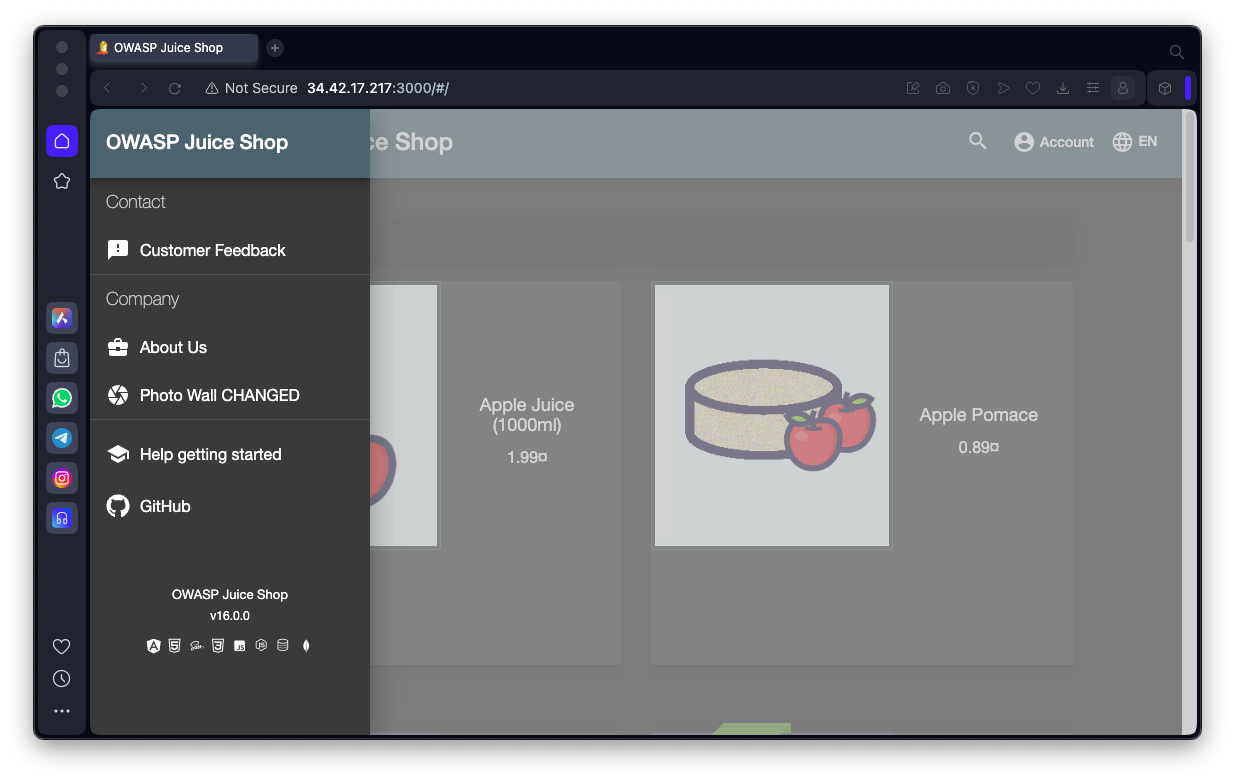The image size is (1235, 781).
Task: Open the shopping bag sidebar icon
Action: pyautogui.click(x=62, y=358)
